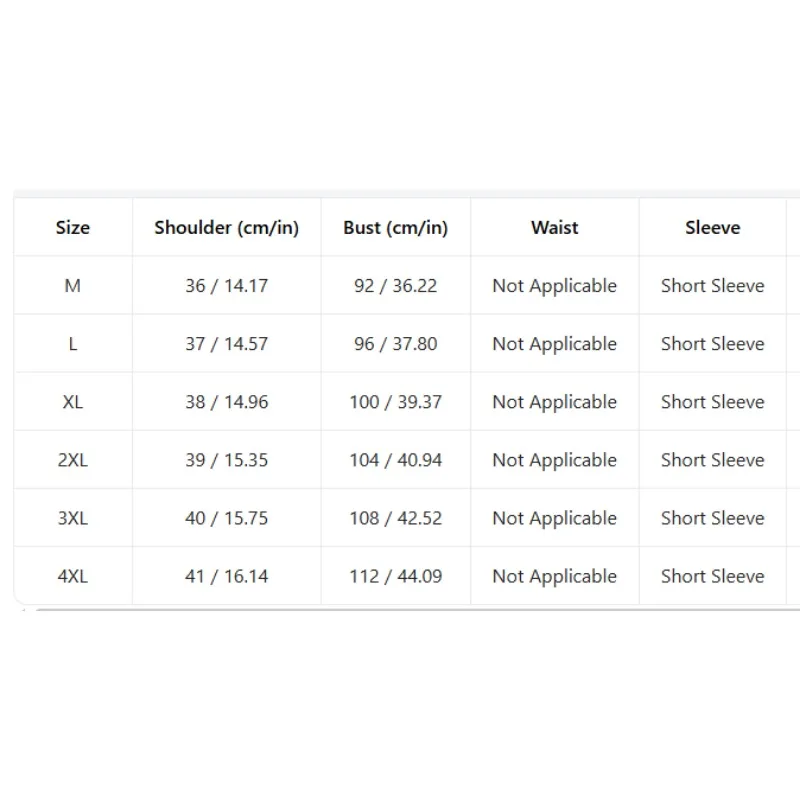Click the Sleeve column header

pos(712,228)
